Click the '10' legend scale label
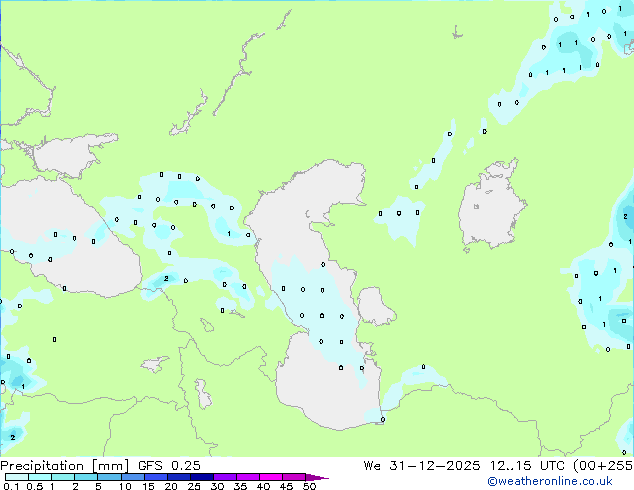The image size is (634, 490). point(125,486)
